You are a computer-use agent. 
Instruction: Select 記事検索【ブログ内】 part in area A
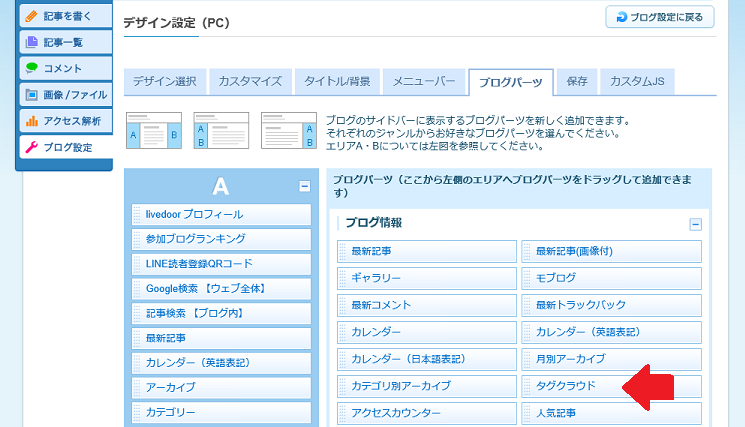click(221, 313)
